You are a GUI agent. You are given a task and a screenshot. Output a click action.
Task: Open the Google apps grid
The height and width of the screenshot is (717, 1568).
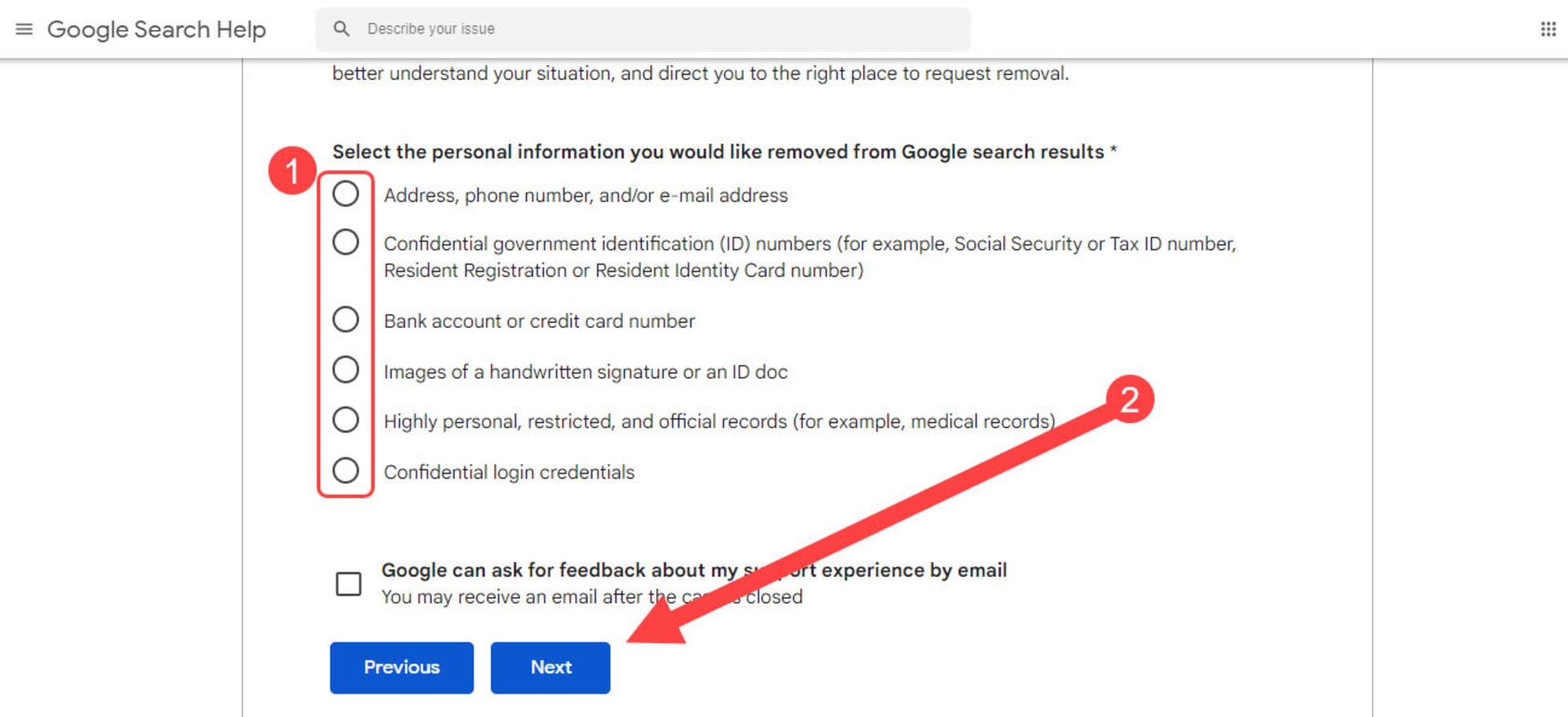[x=1548, y=29]
